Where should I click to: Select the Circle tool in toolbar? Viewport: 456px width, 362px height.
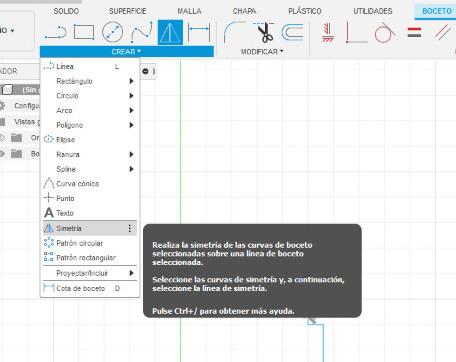pos(112,32)
